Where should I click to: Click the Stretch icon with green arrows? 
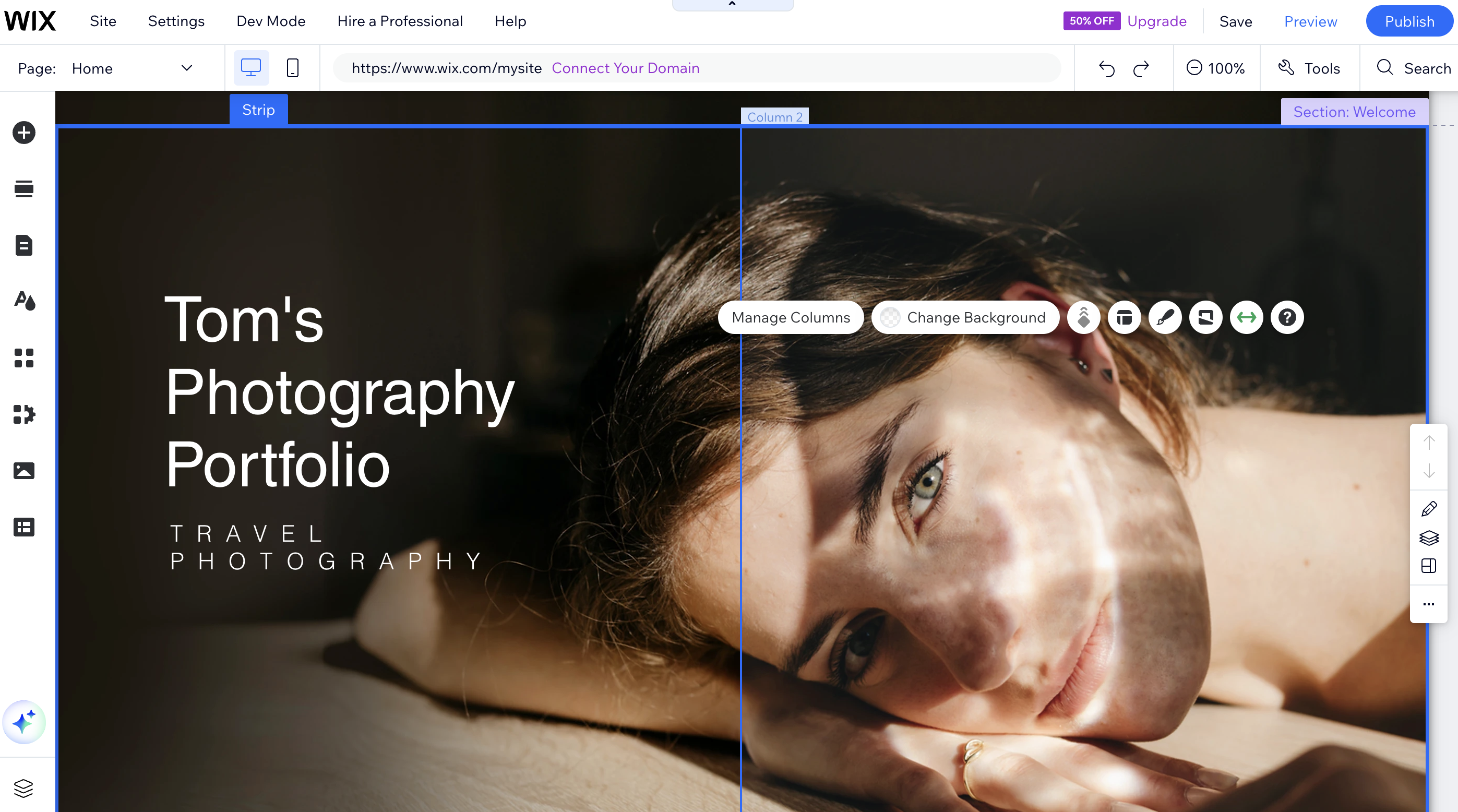click(x=1246, y=317)
